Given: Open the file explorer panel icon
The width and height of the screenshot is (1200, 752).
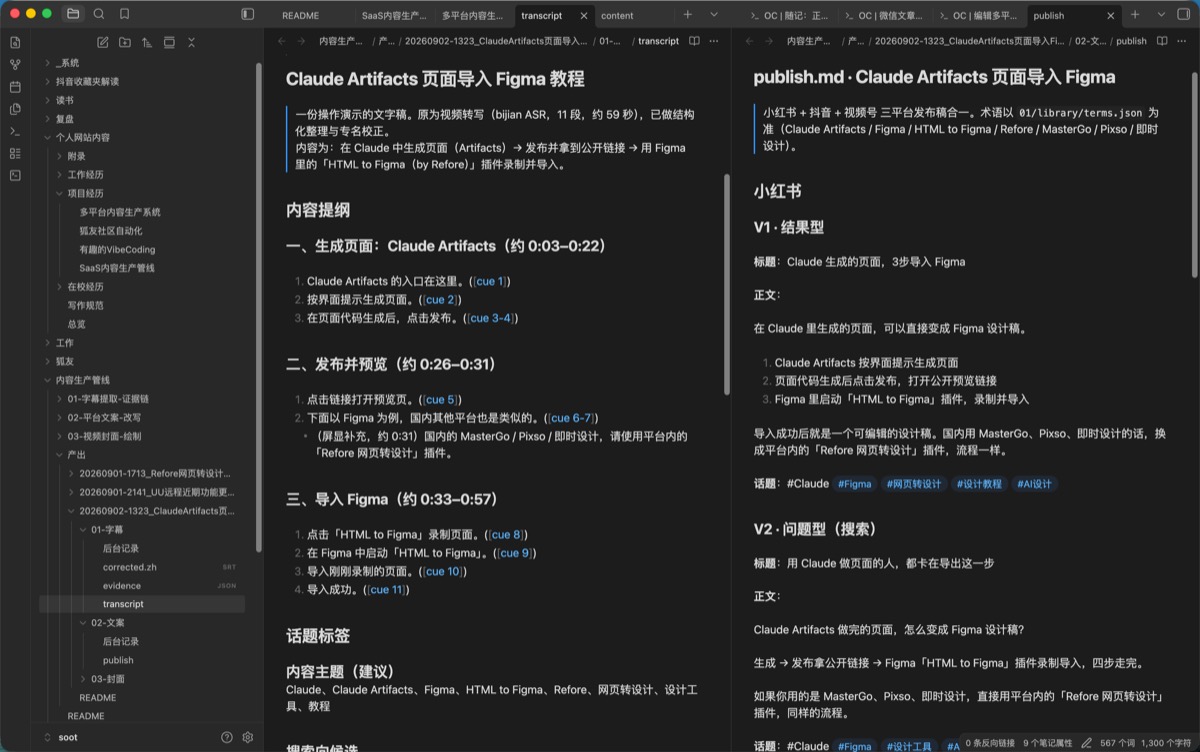Looking at the screenshot, I should pyautogui.click(x=73, y=14).
